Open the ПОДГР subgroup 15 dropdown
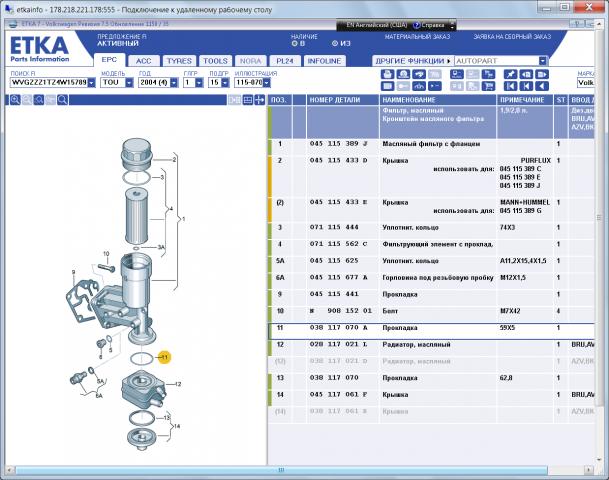This screenshot has width=609, height=480. tap(225, 82)
